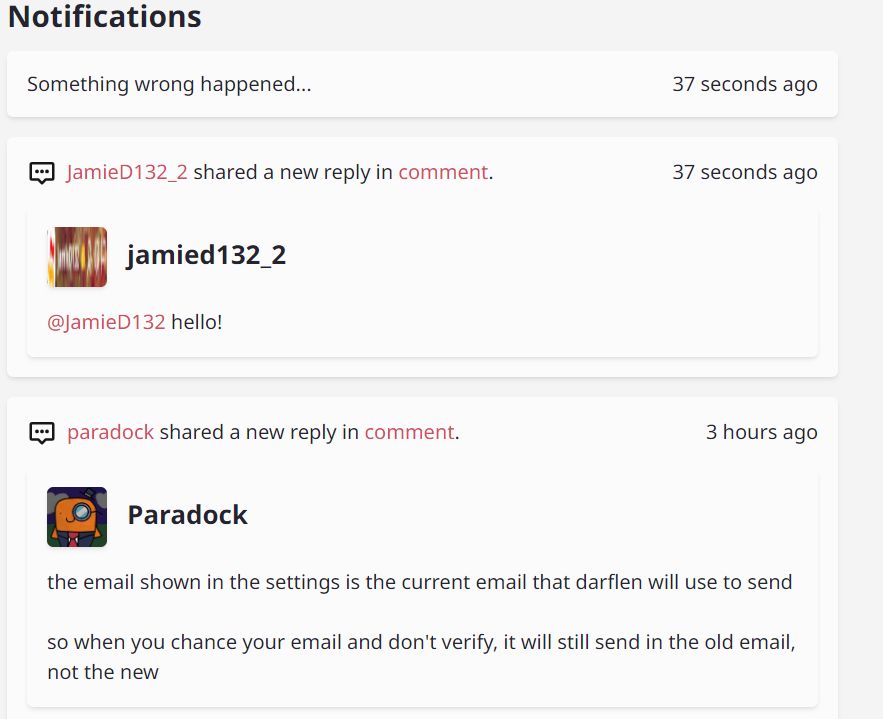Click Paradock robot avatar thumbnail
Viewport: 883px width, 719px height.
tap(77, 517)
